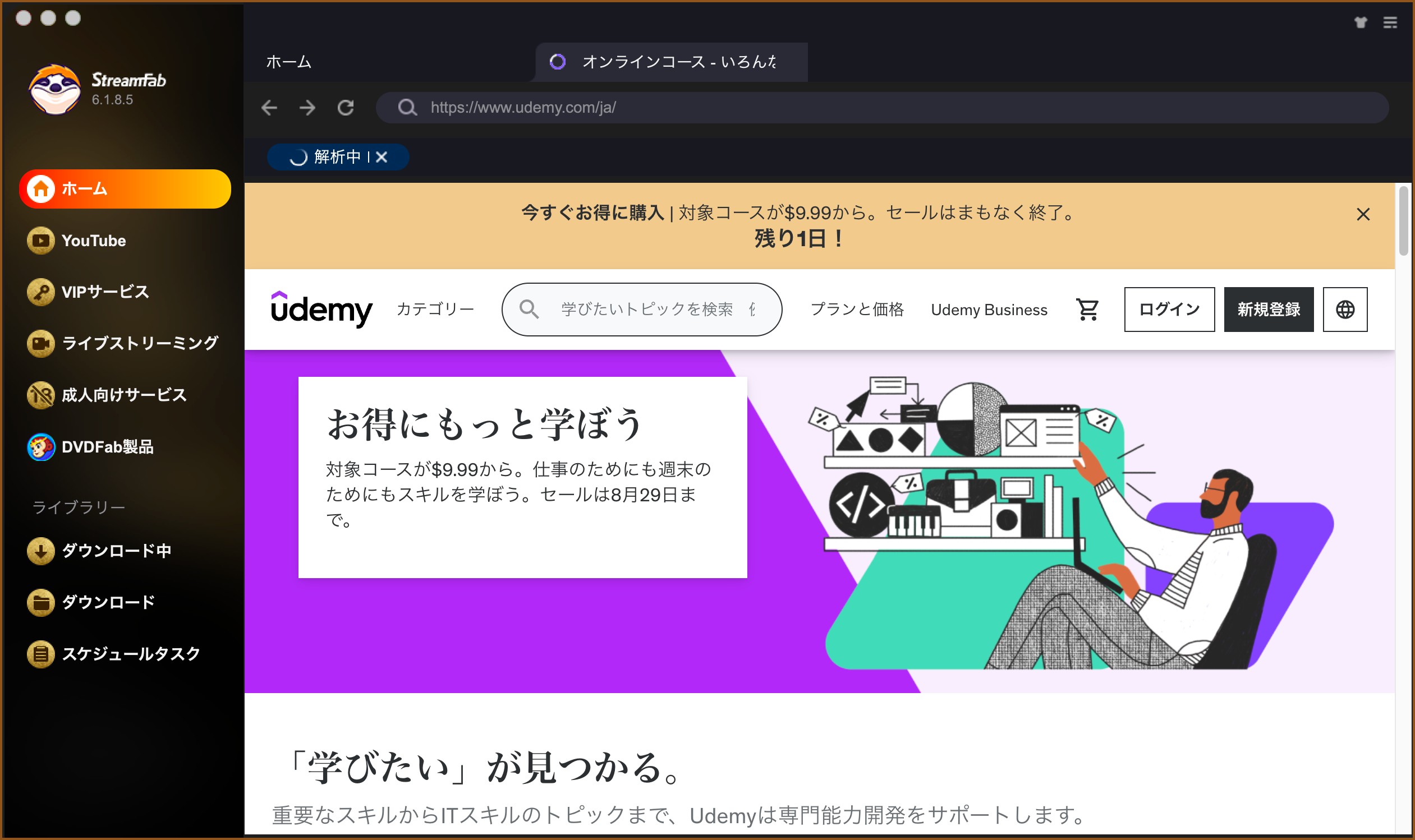1415x840 pixels.
Task: Switch to the ホーム browser tab
Action: tap(289, 62)
